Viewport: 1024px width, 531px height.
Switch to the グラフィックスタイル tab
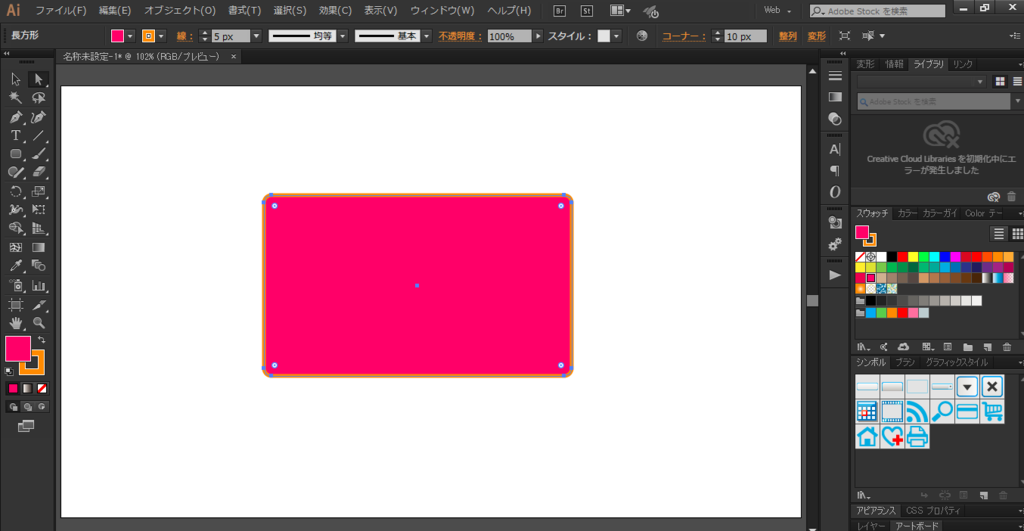(x=957, y=362)
